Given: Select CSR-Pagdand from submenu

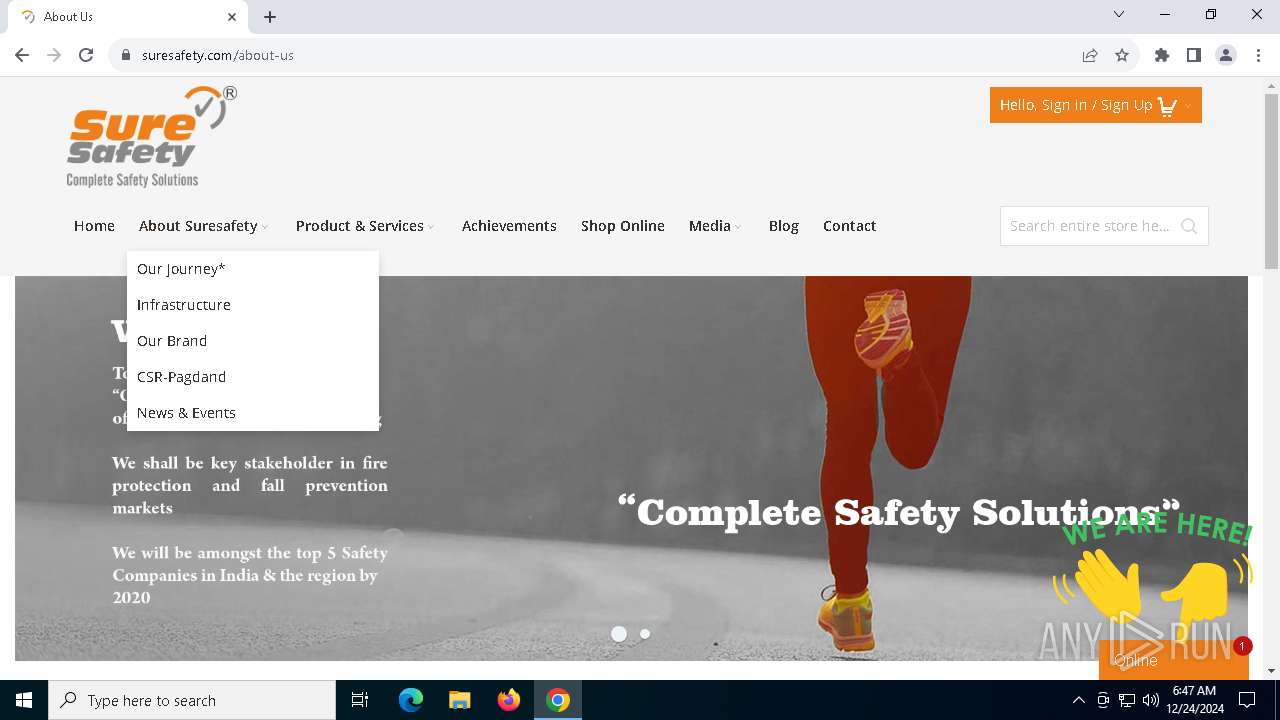Looking at the screenshot, I should tap(181, 377).
